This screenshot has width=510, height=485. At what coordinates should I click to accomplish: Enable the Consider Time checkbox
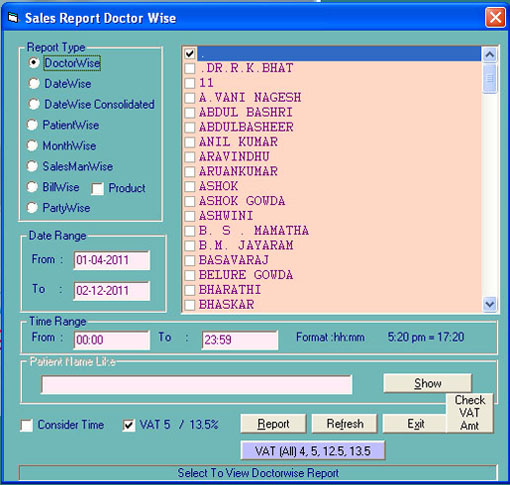(27, 425)
